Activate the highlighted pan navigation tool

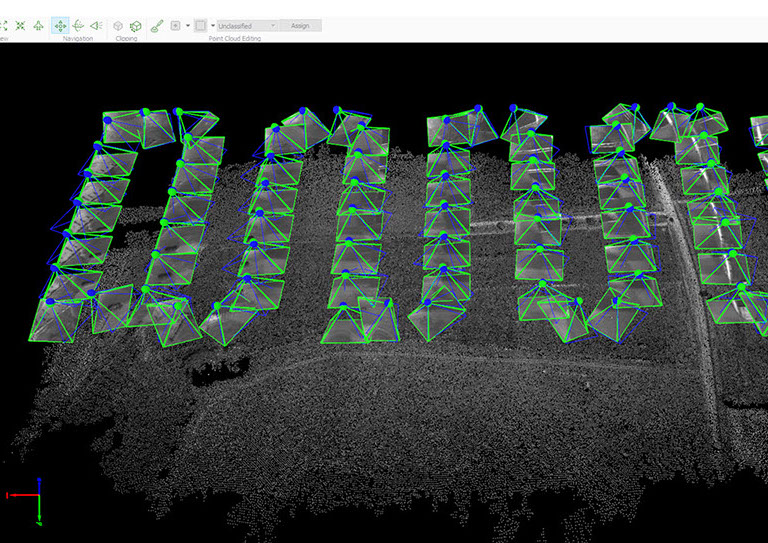60,25
